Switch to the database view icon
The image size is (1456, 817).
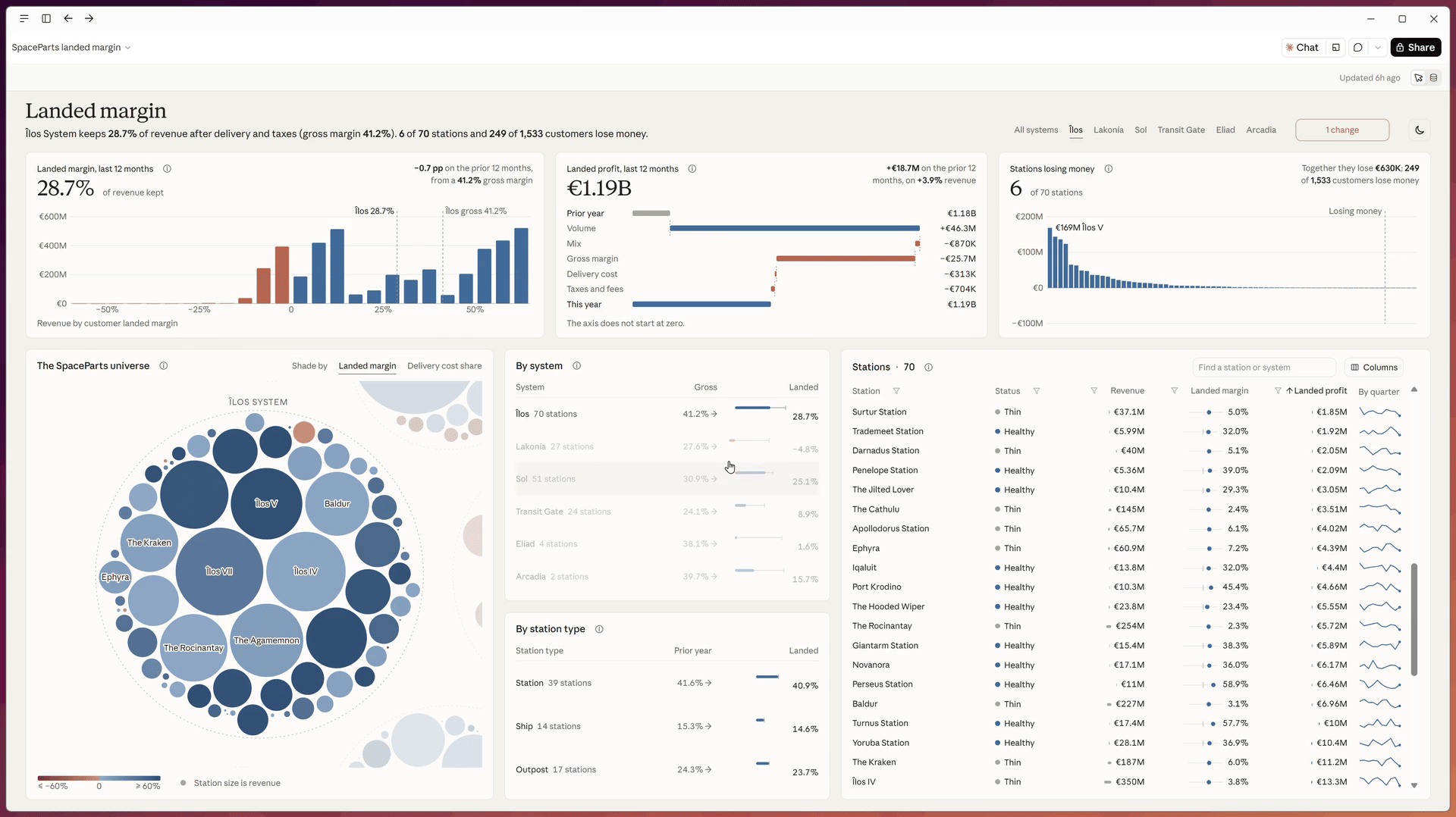[x=1433, y=77]
